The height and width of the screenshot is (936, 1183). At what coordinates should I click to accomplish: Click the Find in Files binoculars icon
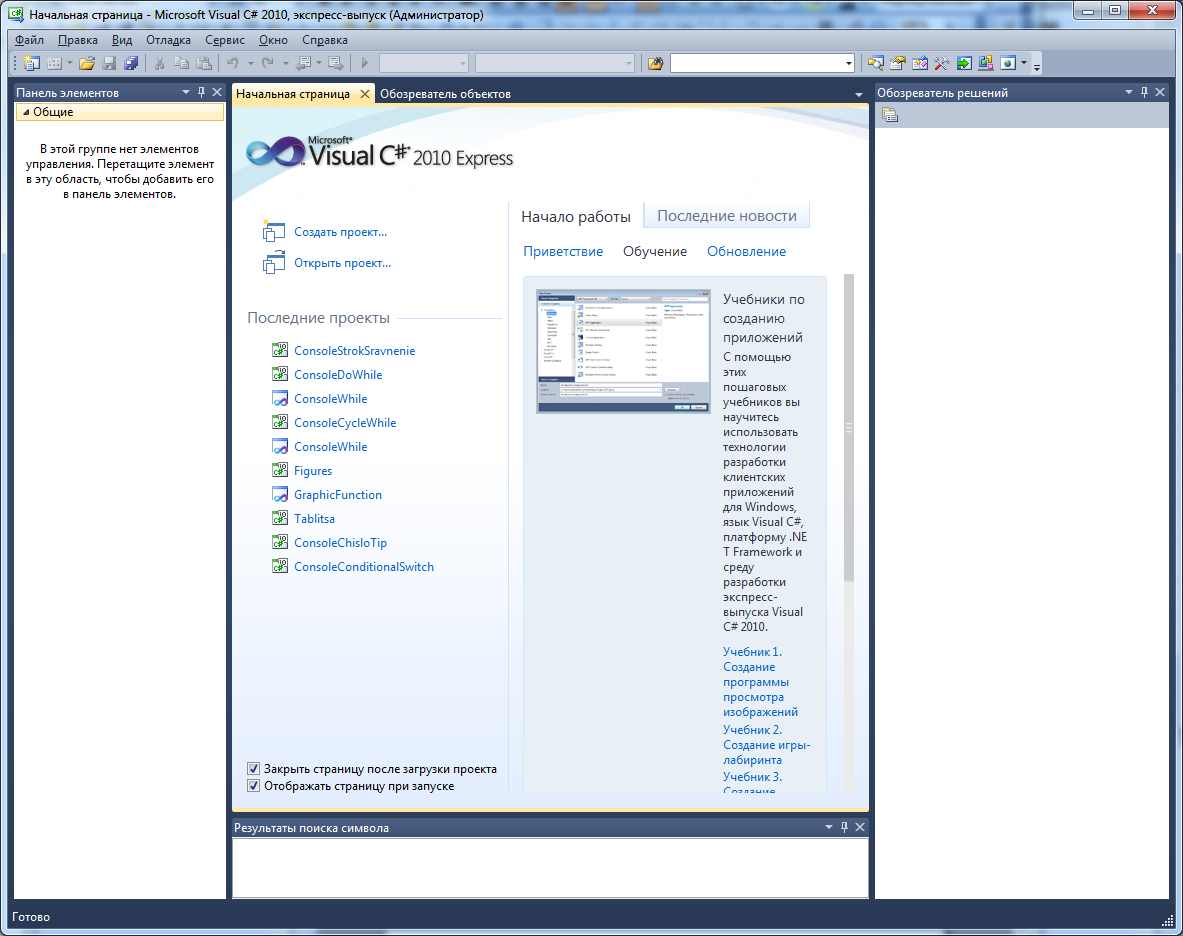(655, 63)
